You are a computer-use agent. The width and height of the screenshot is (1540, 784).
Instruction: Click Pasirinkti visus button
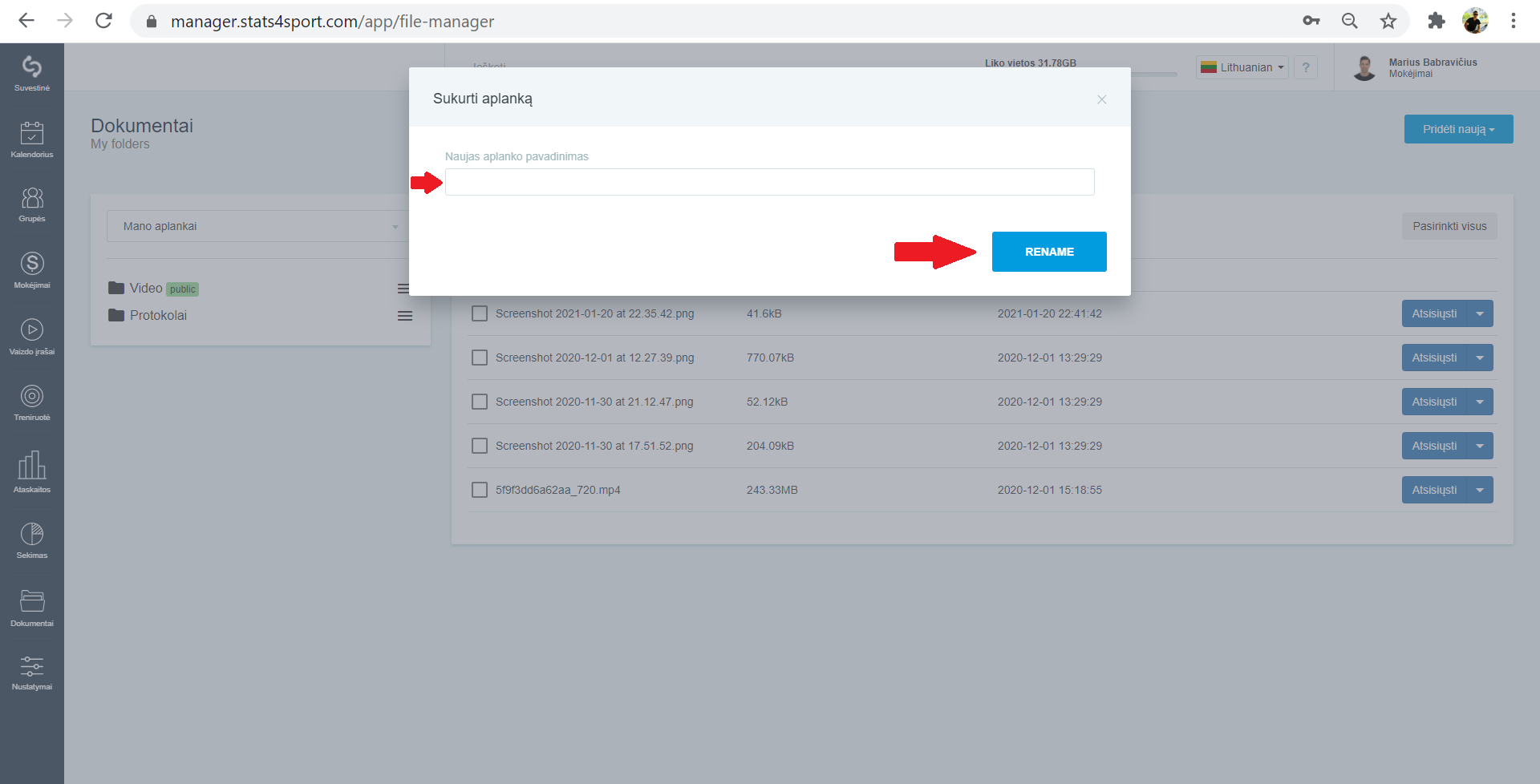pos(1449,226)
